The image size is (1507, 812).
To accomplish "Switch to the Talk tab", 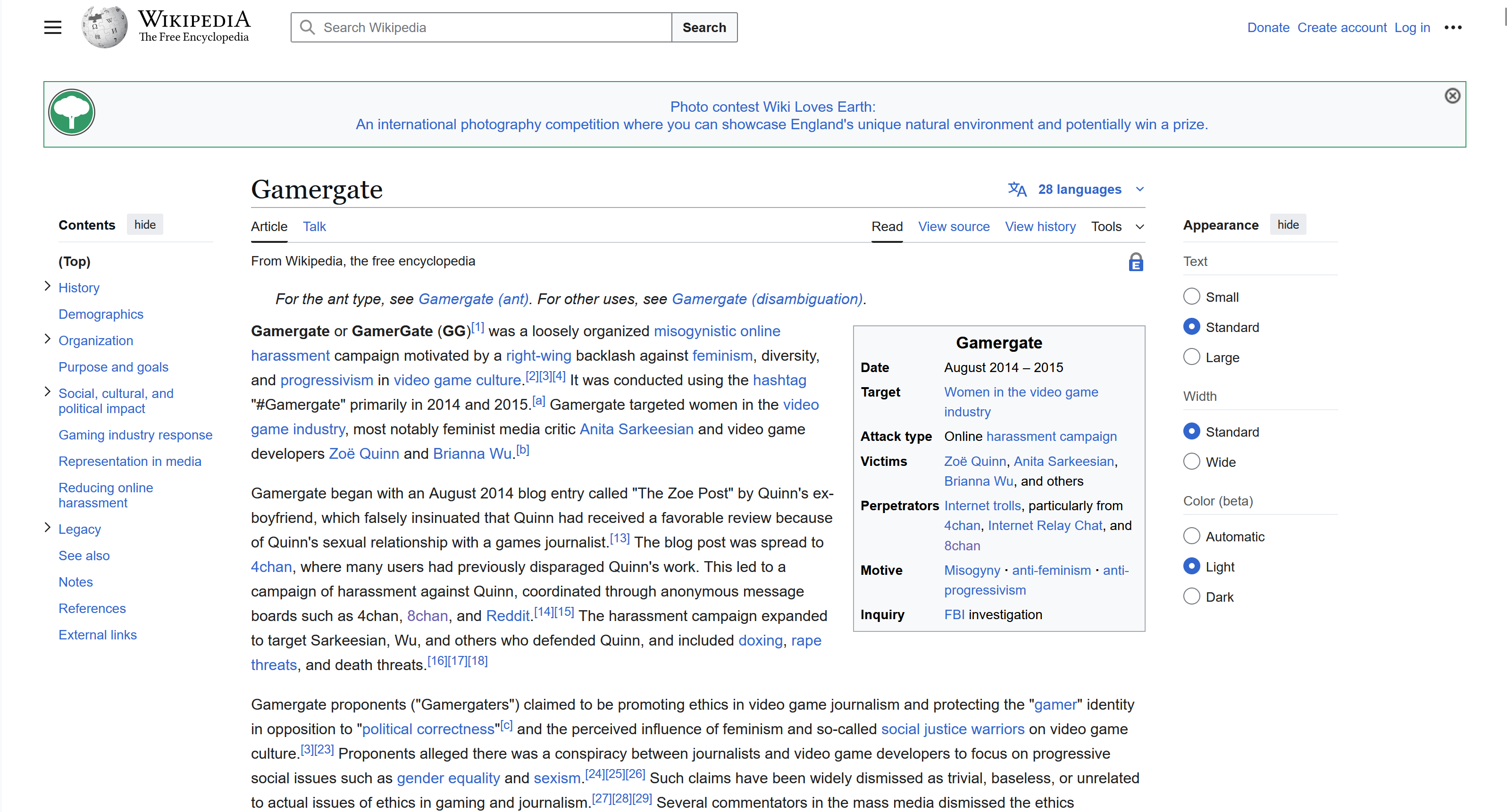I will [314, 227].
